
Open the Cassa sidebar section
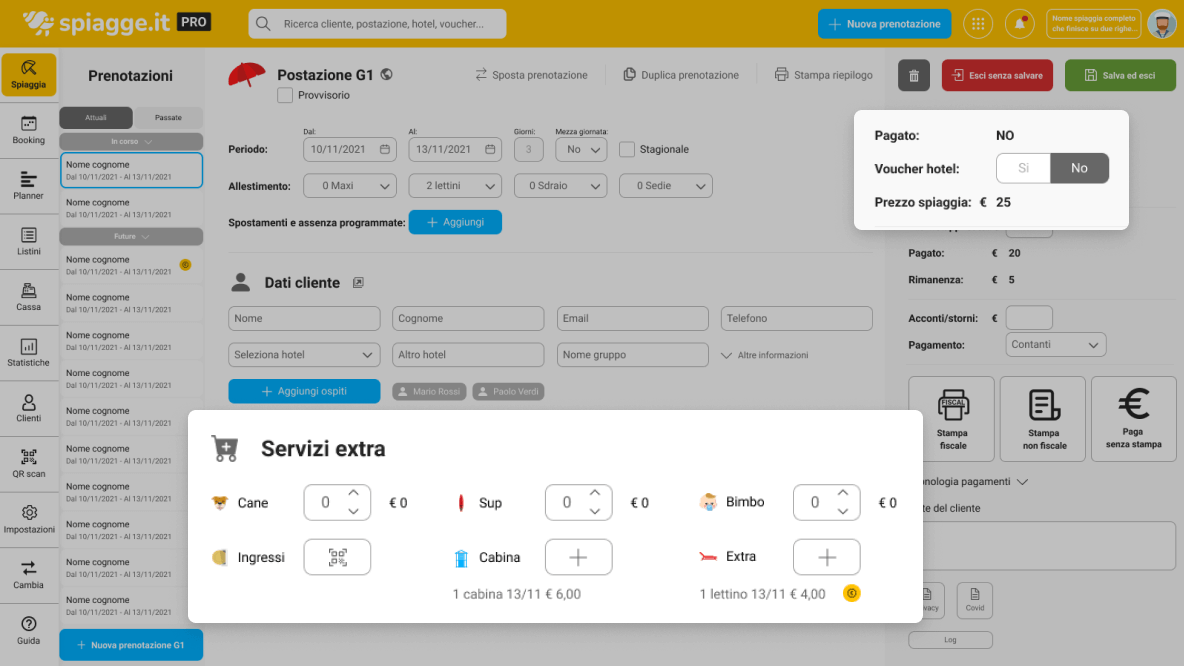(29, 298)
